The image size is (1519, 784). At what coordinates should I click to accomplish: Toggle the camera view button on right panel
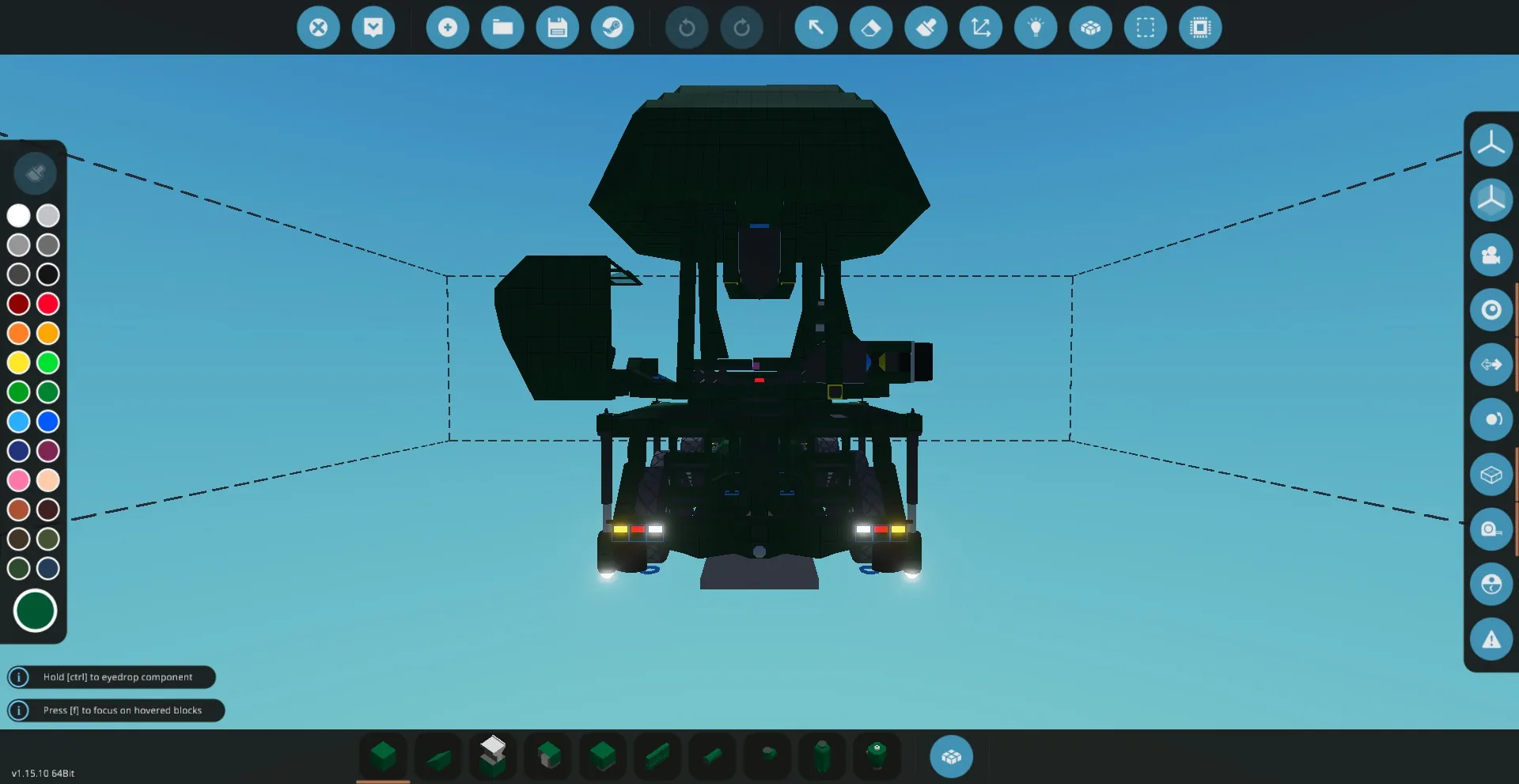[x=1491, y=255]
